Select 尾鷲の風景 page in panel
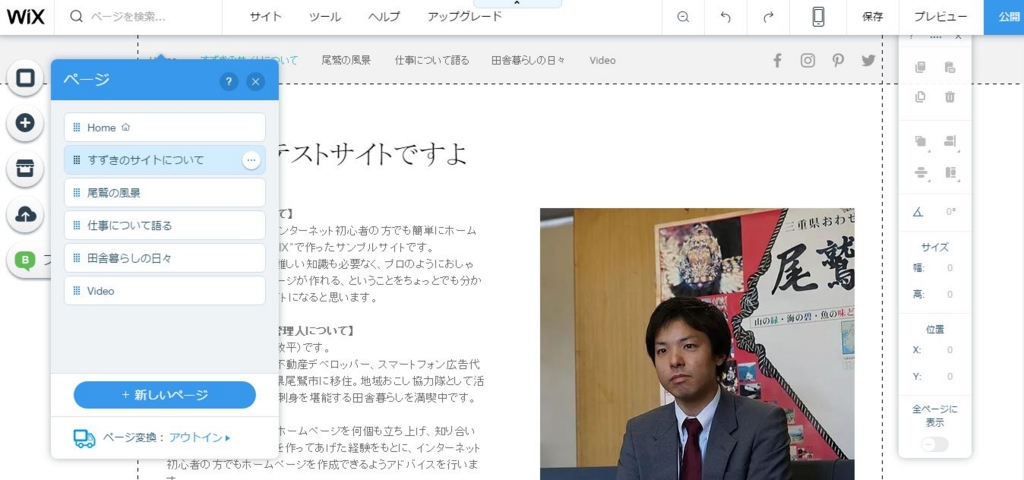Screen dimensions: 1024x480 click(x=165, y=193)
